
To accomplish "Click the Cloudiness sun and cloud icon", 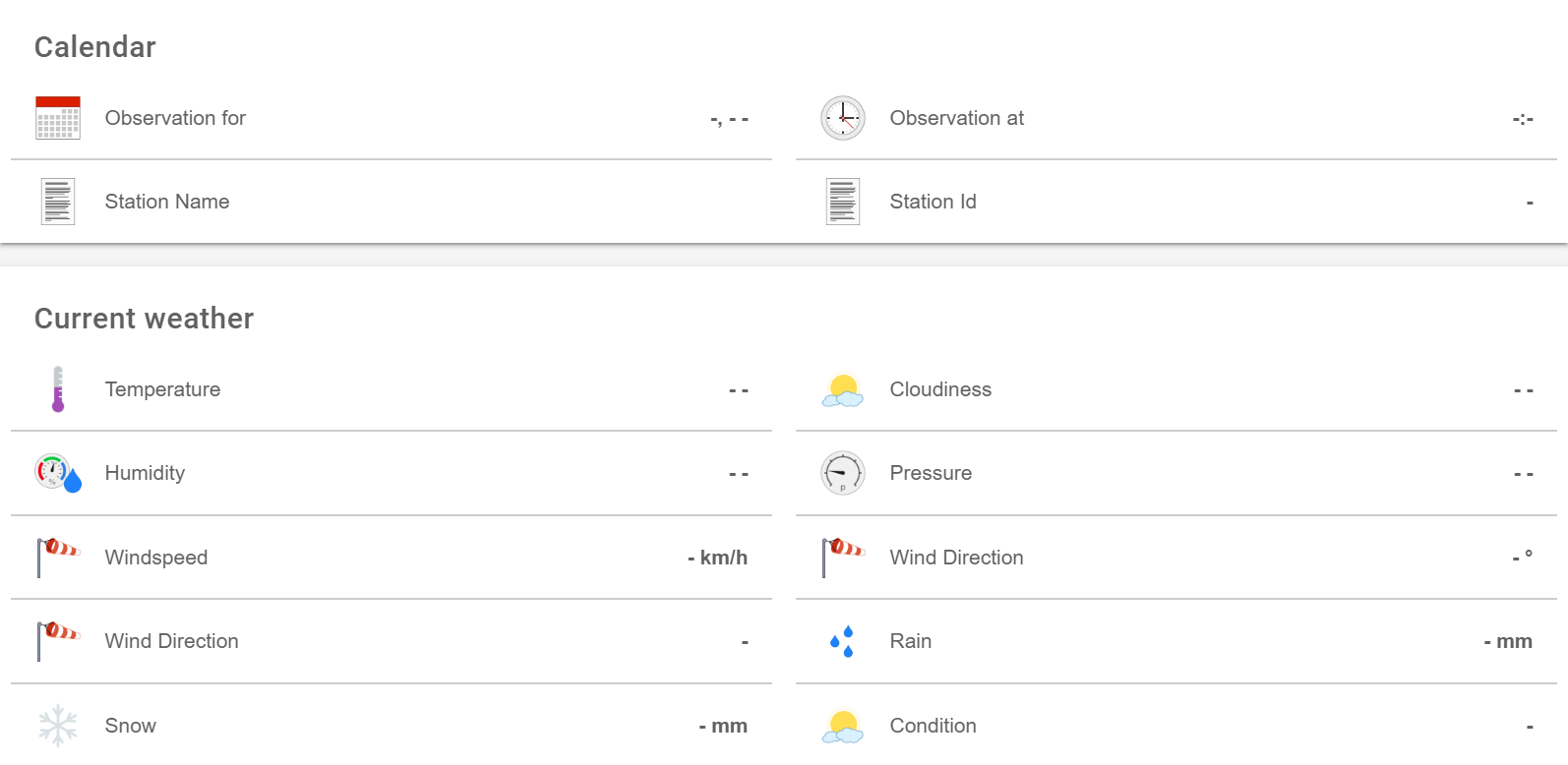I will pos(843,390).
